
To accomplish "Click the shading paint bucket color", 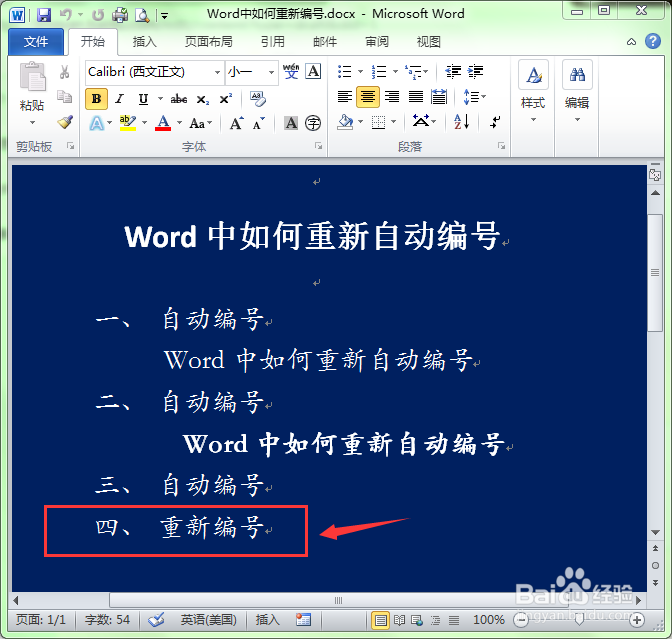I will tap(345, 122).
